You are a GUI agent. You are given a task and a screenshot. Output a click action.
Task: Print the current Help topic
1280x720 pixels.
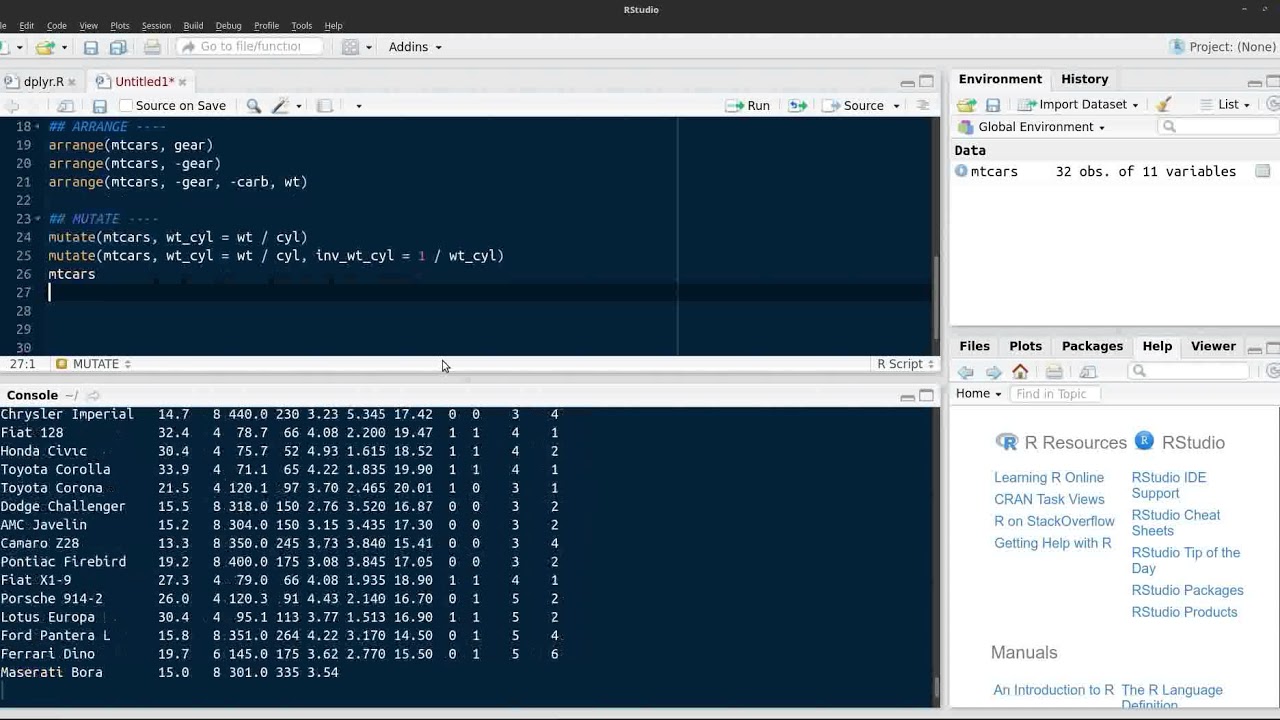[x=1054, y=372]
